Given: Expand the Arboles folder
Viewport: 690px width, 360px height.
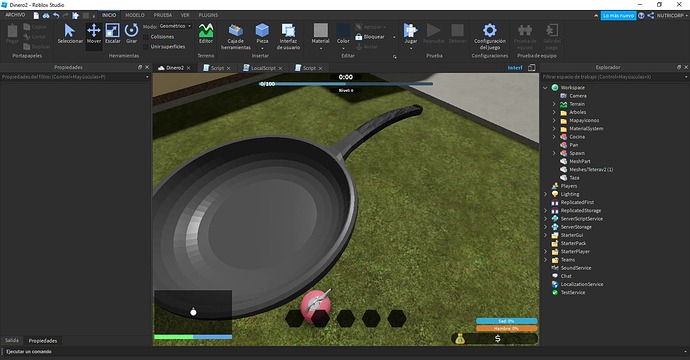Looking at the screenshot, I should coord(554,112).
